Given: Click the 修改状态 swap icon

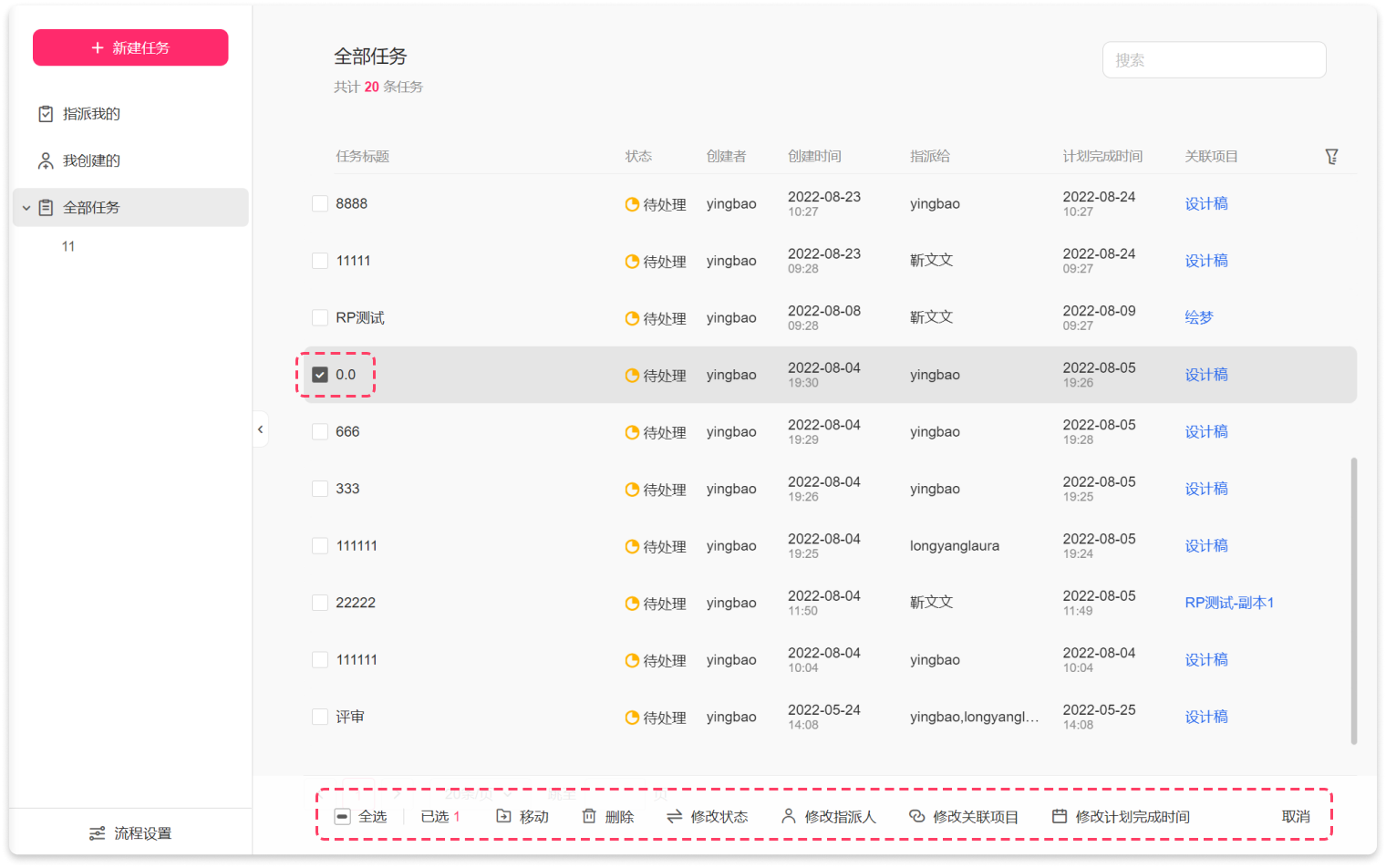Looking at the screenshot, I should pyautogui.click(x=675, y=816).
